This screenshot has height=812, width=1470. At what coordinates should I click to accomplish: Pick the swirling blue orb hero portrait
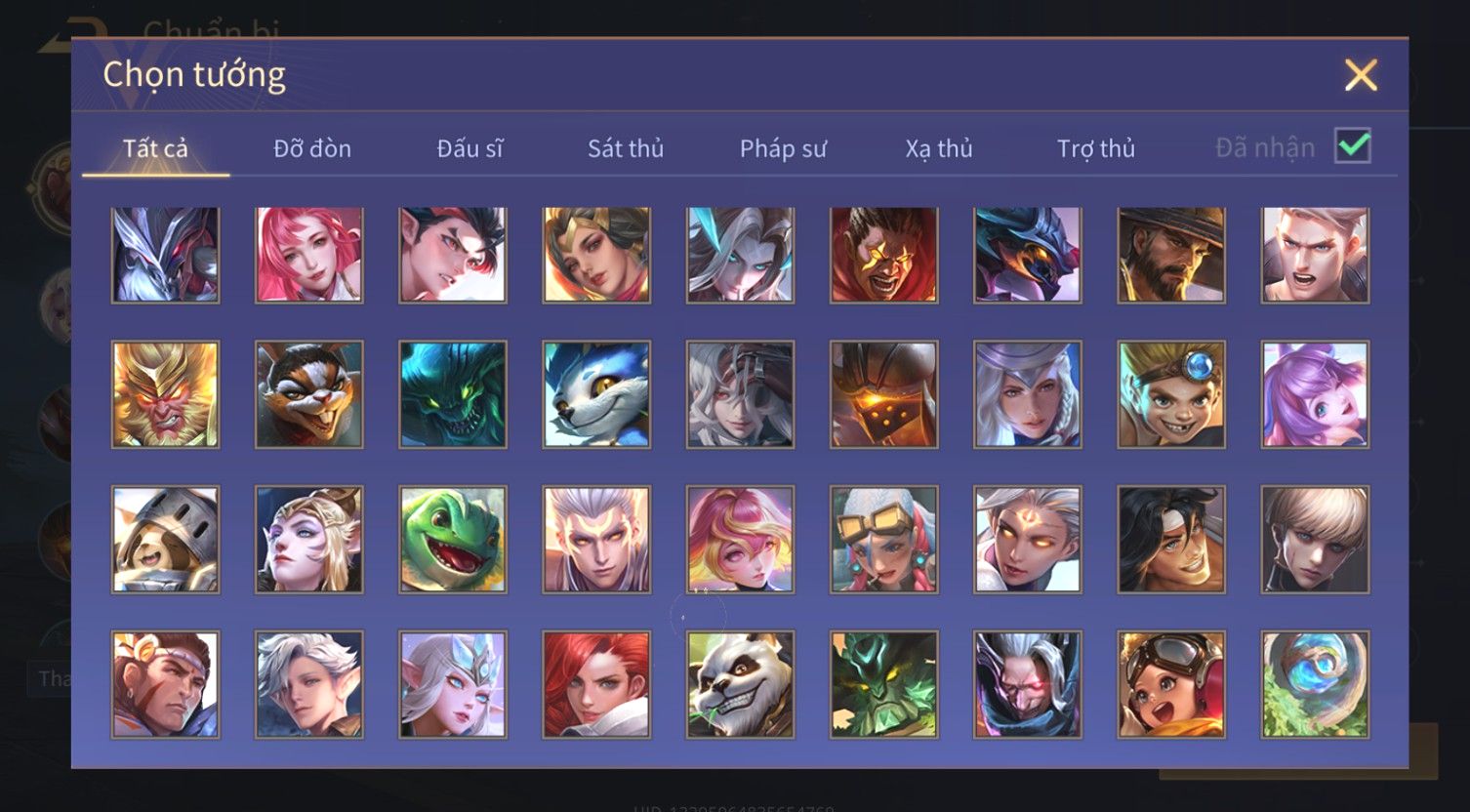pyautogui.click(x=1315, y=684)
